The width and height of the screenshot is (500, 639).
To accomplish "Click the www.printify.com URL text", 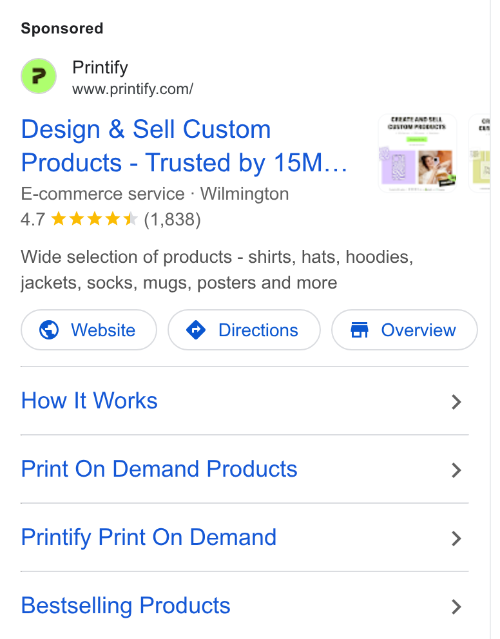I will [133, 89].
